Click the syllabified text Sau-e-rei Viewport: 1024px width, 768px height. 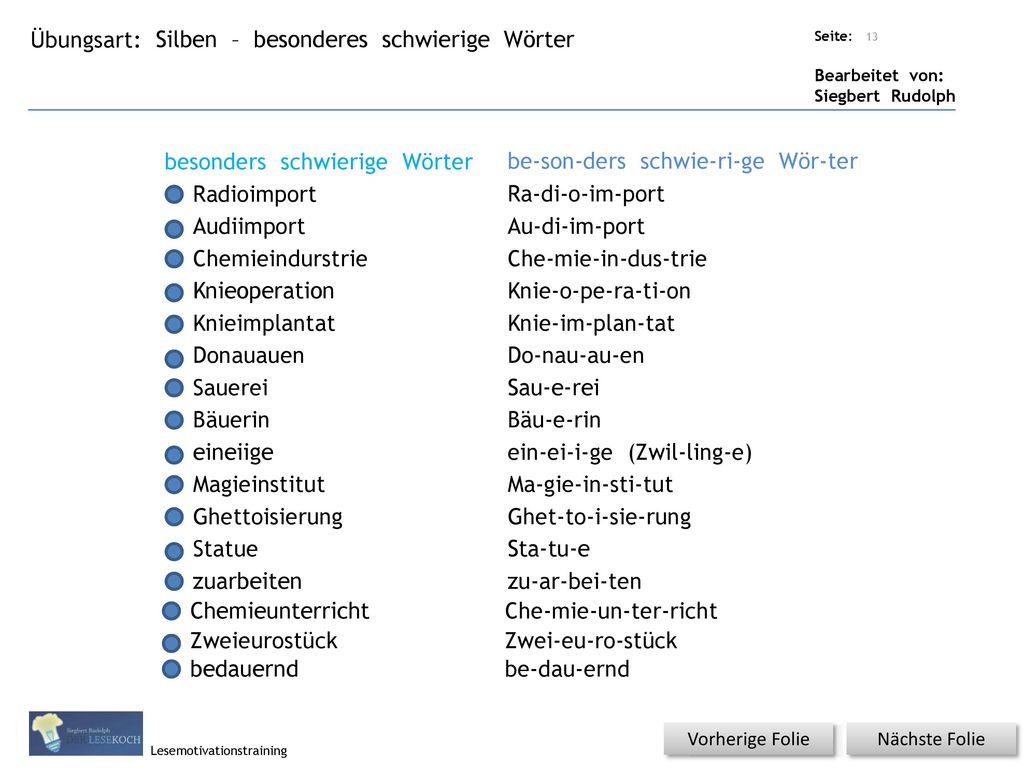553,388
